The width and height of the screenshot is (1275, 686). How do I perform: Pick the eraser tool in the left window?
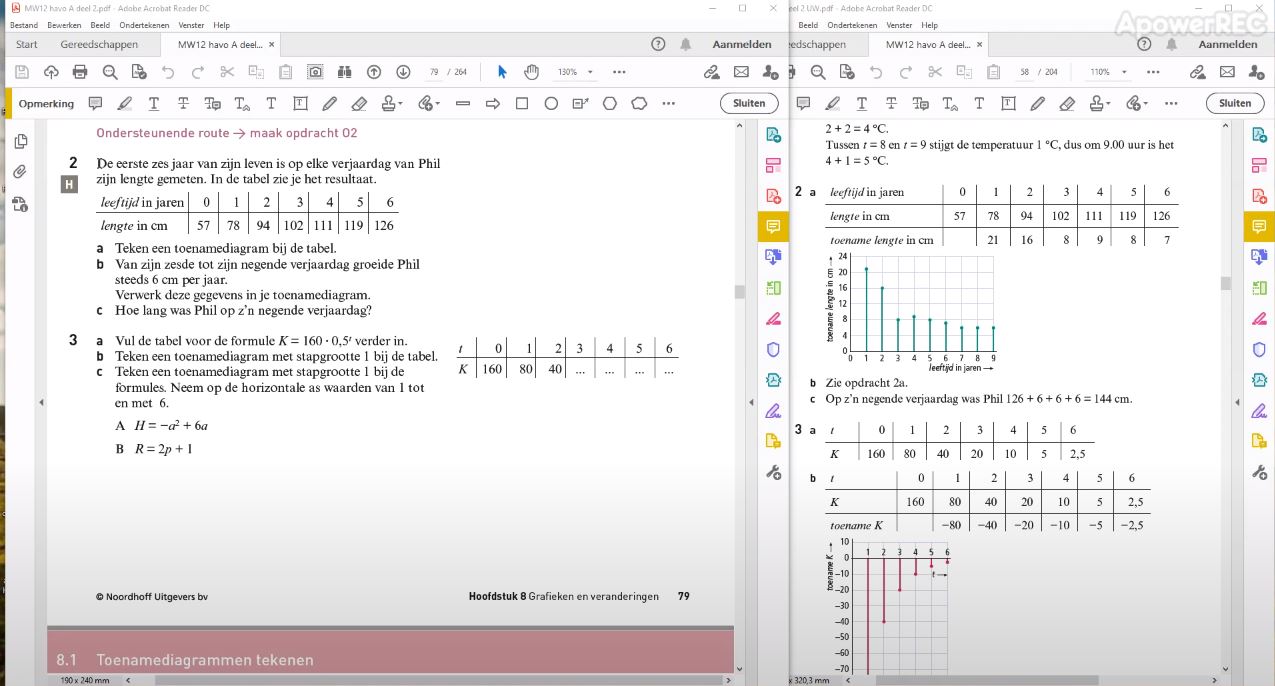pos(359,103)
